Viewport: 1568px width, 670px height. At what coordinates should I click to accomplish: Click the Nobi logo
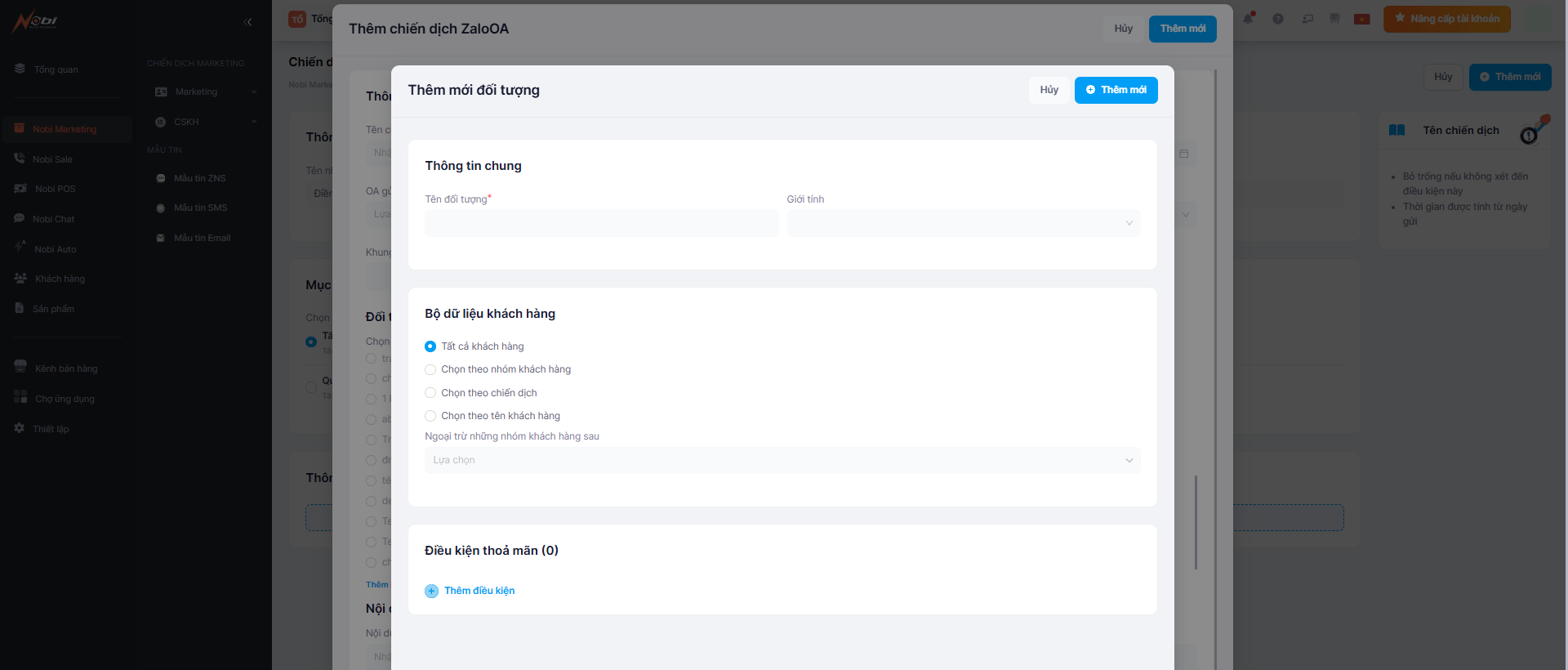(x=34, y=21)
